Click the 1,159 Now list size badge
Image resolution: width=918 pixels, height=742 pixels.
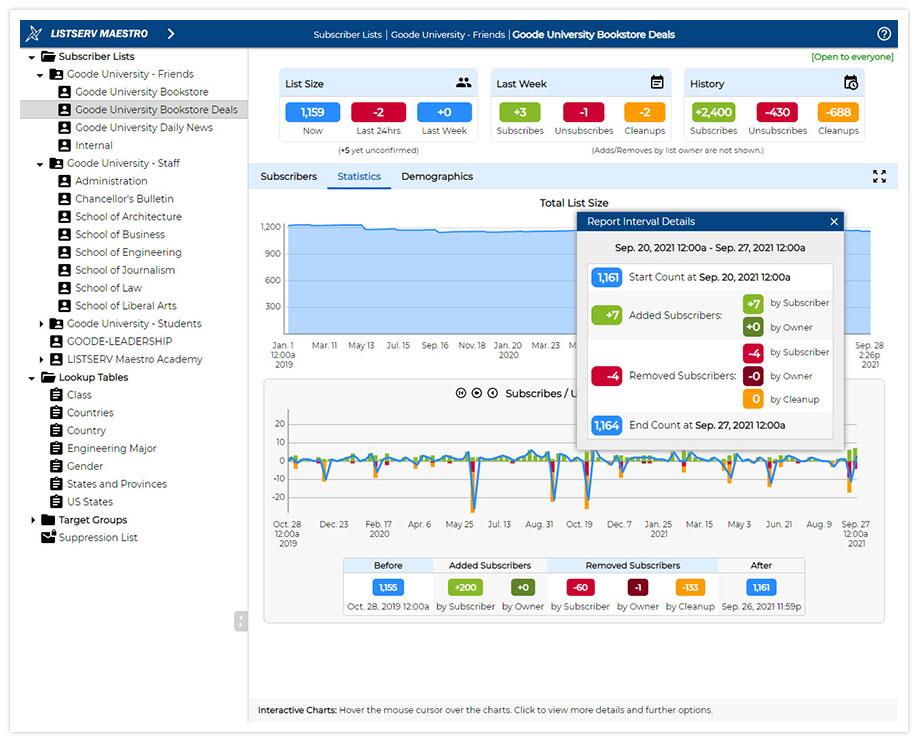[x=313, y=112]
